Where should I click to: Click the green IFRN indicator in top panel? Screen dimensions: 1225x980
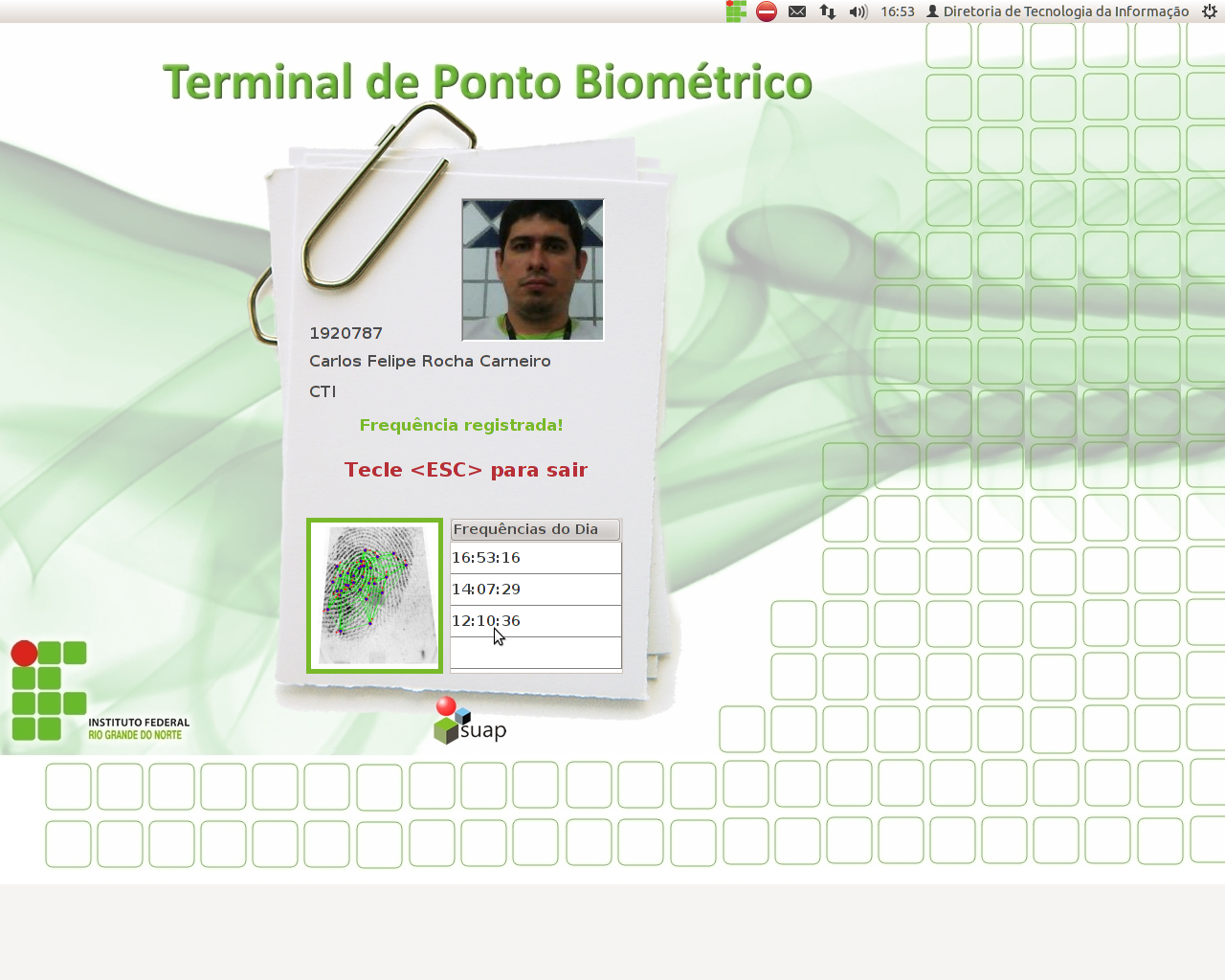pyautogui.click(x=736, y=11)
